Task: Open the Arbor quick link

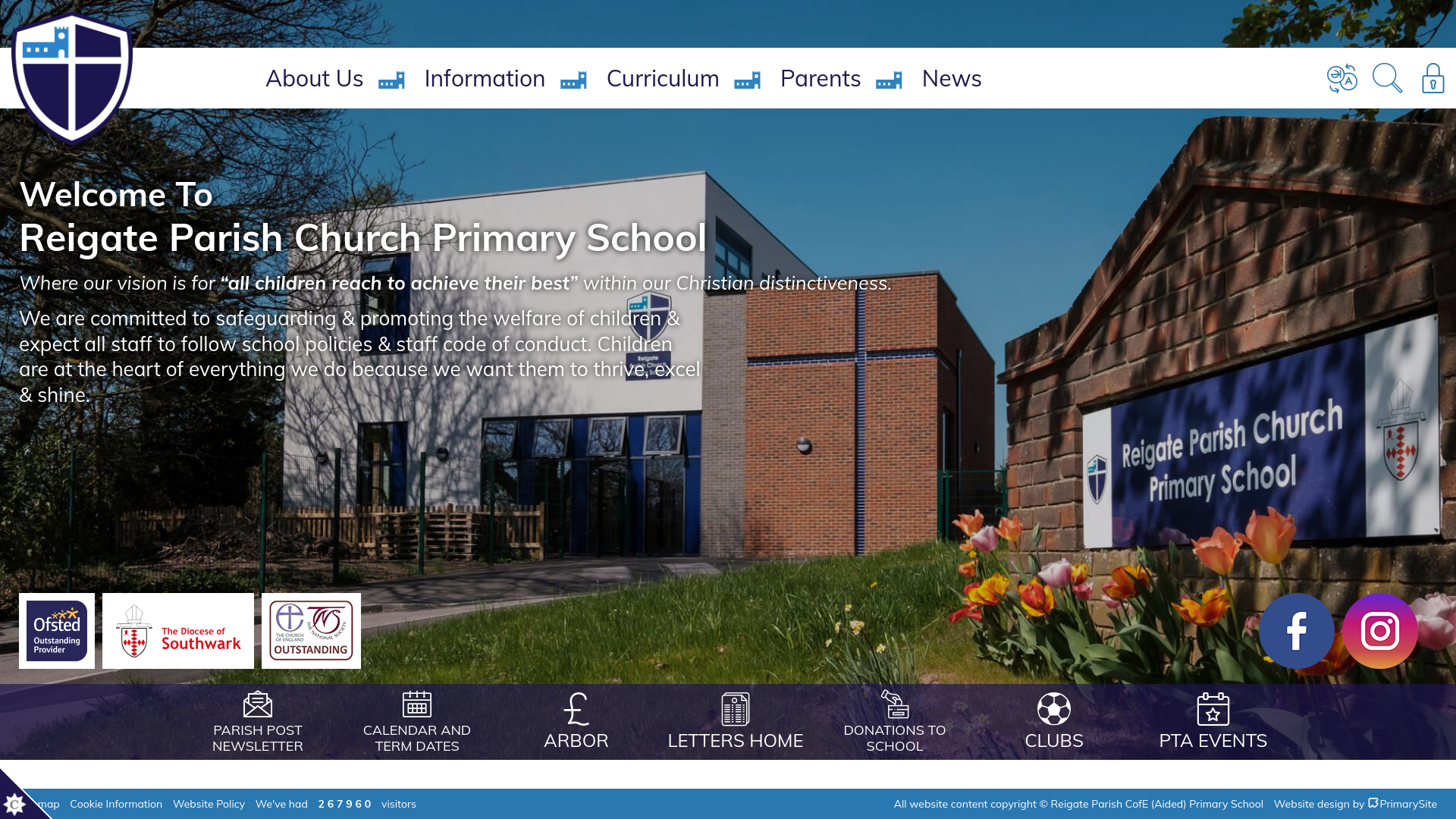Action: click(576, 740)
